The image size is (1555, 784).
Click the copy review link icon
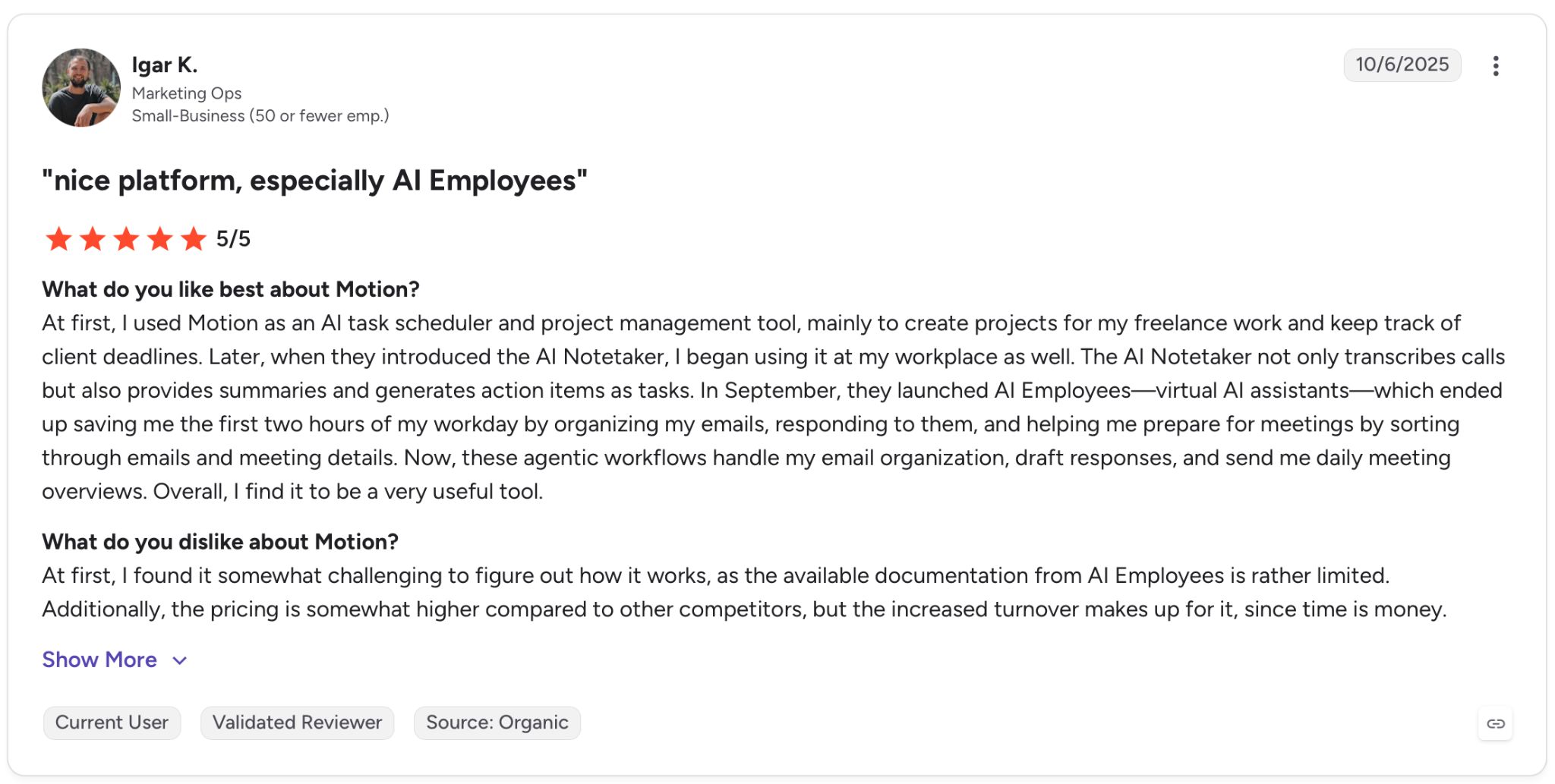tap(1495, 723)
